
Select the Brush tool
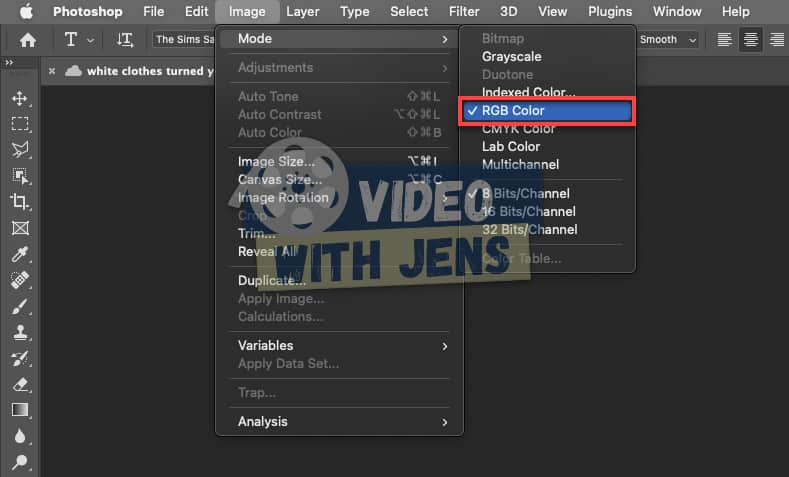point(20,306)
